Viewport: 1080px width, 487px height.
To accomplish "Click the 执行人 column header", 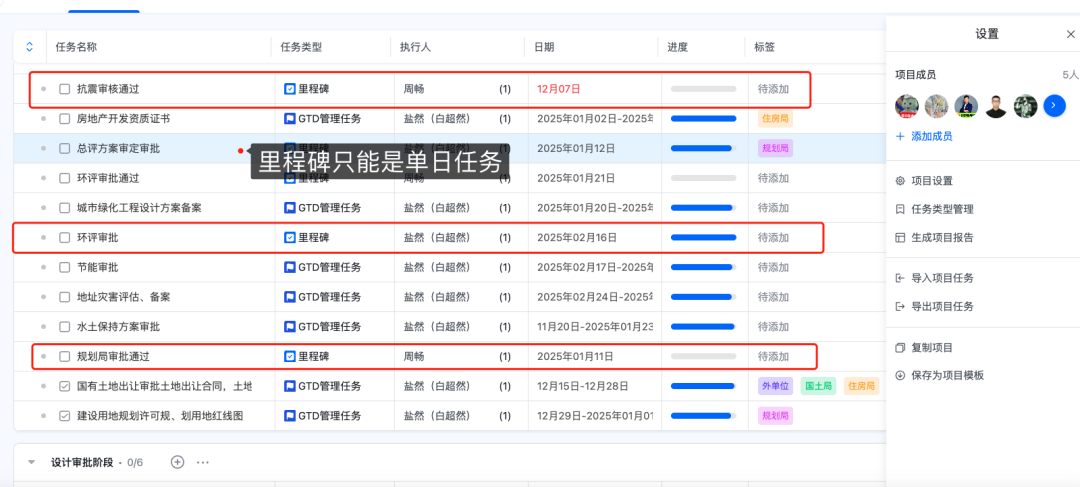I will point(415,48).
